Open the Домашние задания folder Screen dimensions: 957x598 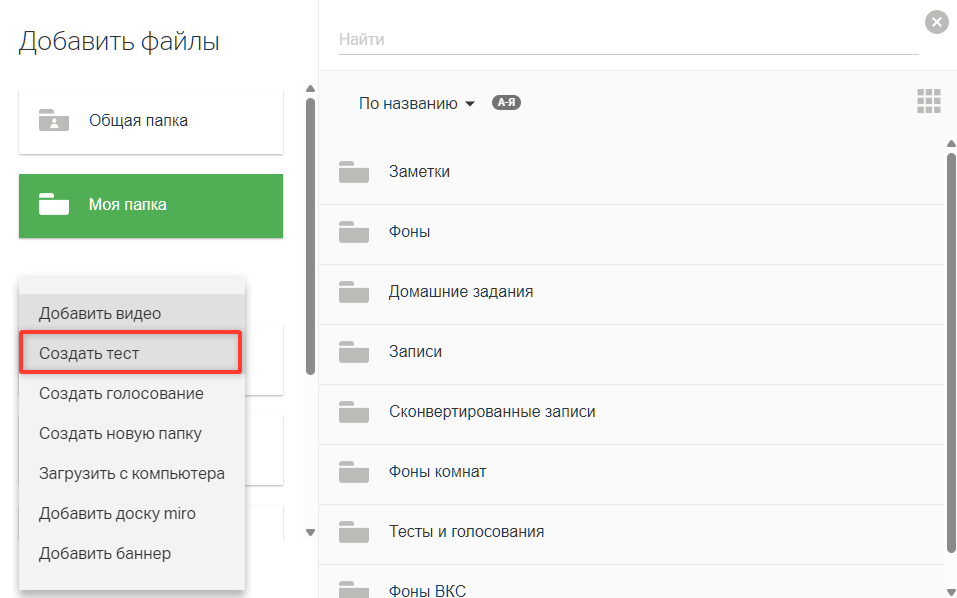click(632, 292)
